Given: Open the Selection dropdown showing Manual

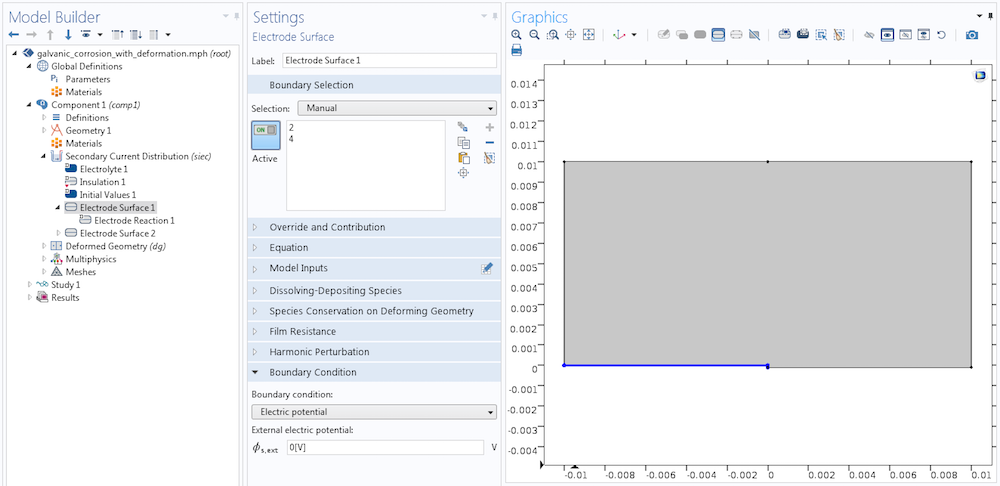Looking at the screenshot, I should pyautogui.click(x=396, y=108).
